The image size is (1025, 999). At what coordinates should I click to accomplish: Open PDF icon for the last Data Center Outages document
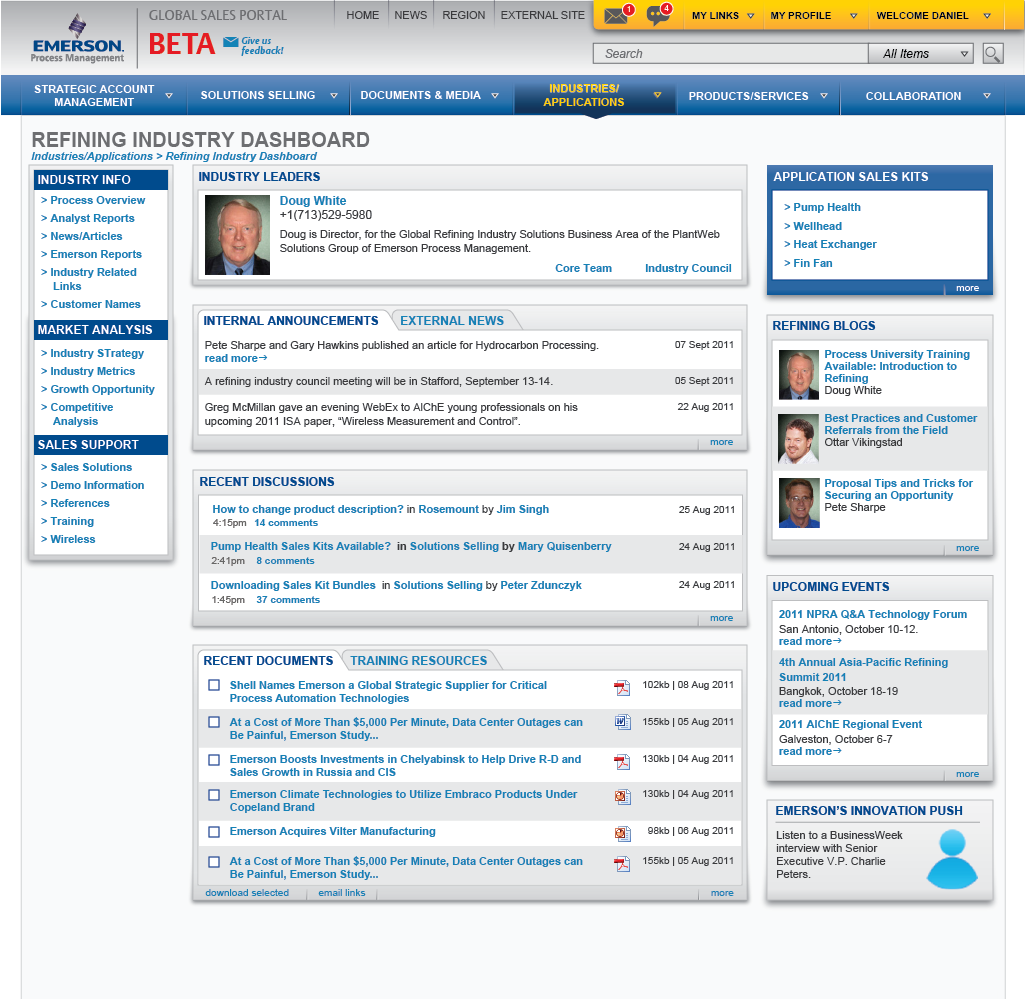pos(622,864)
